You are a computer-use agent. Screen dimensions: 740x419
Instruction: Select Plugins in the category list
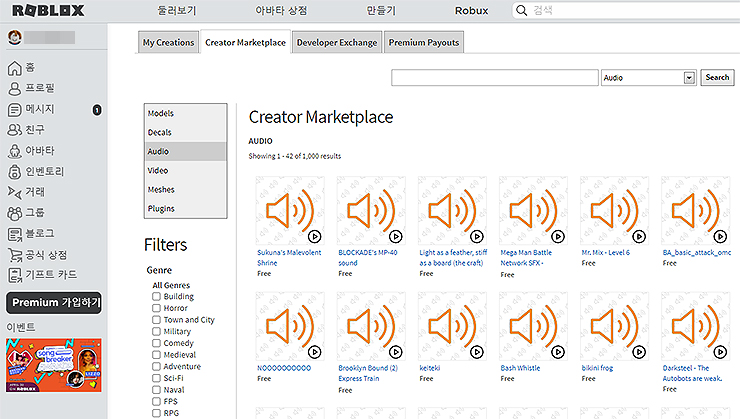pos(185,208)
